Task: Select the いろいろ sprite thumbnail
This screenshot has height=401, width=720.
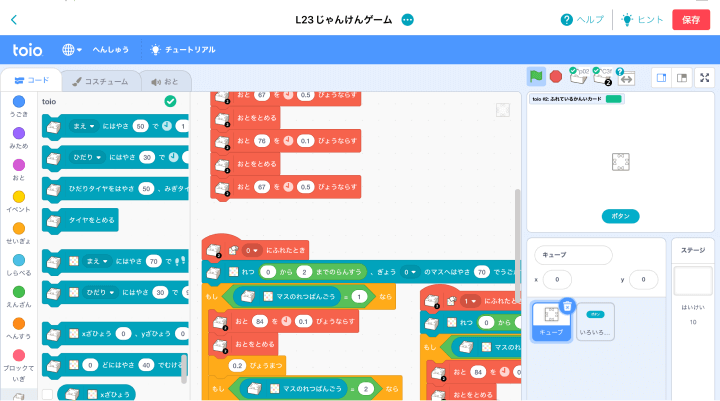Action: coord(595,322)
